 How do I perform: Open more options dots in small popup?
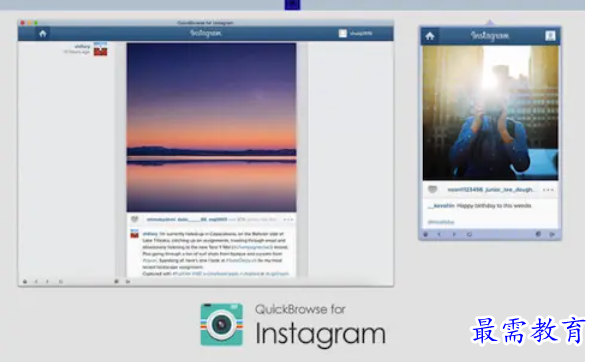click(x=548, y=190)
